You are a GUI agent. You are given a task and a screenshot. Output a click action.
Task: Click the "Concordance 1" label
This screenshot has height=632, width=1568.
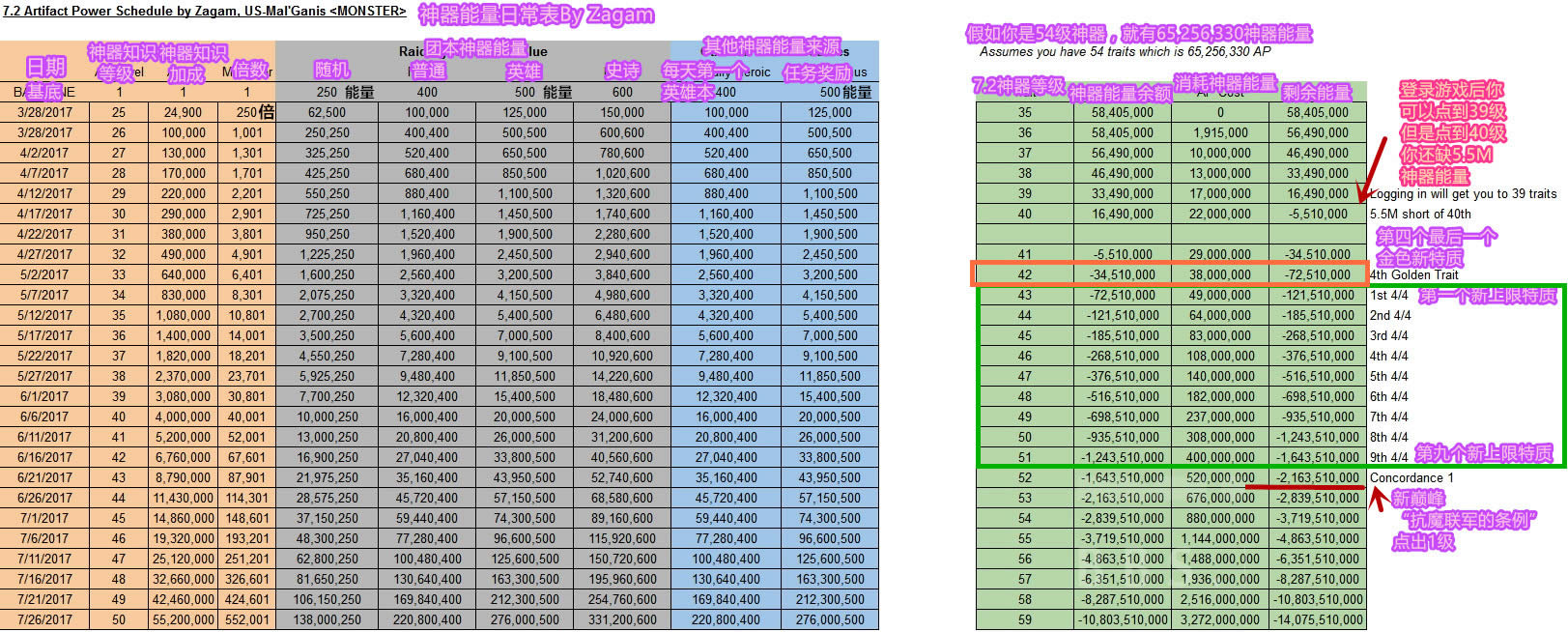point(1411,477)
